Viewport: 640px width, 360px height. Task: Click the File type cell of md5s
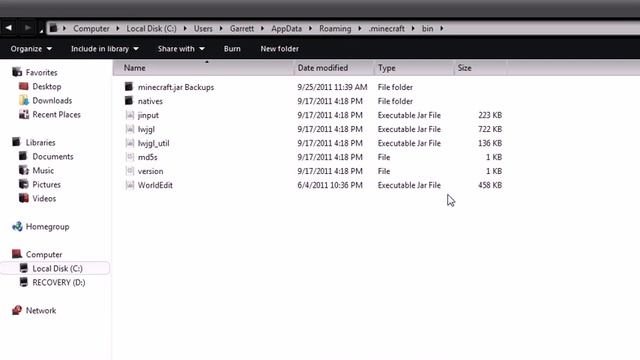point(384,157)
